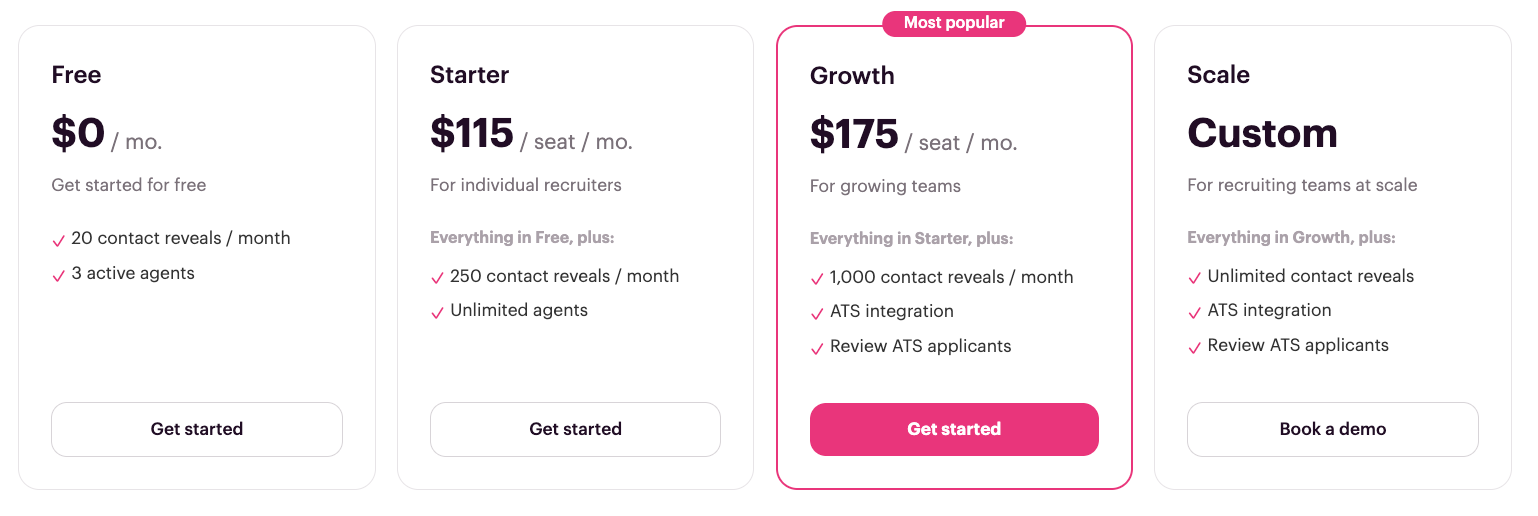
Task: Click Everything in Growth, plus text
Action: click(1291, 238)
